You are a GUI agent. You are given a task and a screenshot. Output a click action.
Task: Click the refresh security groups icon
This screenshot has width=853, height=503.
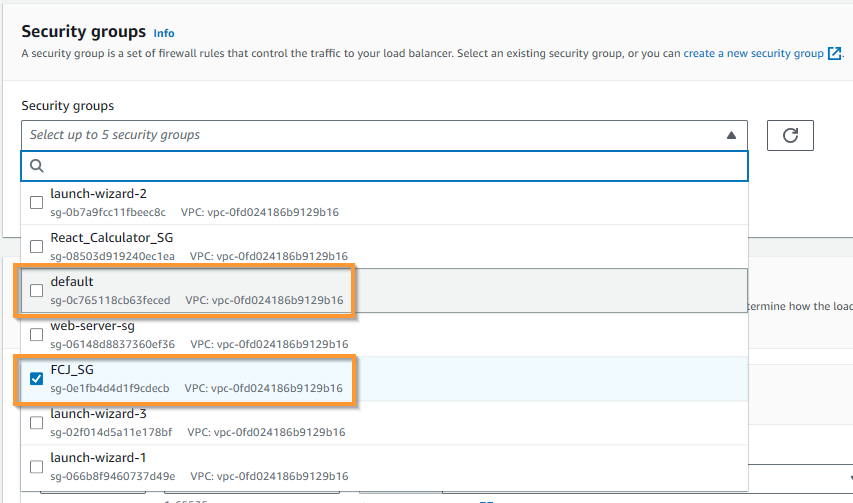[x=790, y=135]
